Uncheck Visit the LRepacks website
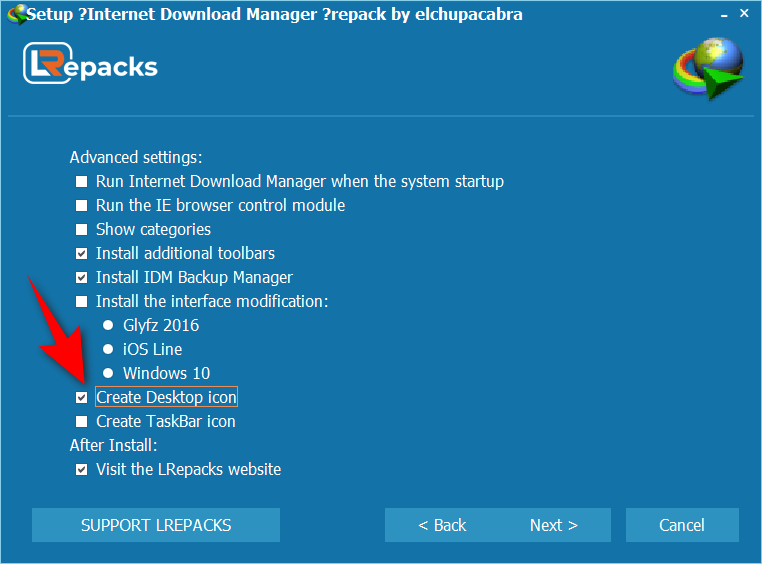 [82, 470]
